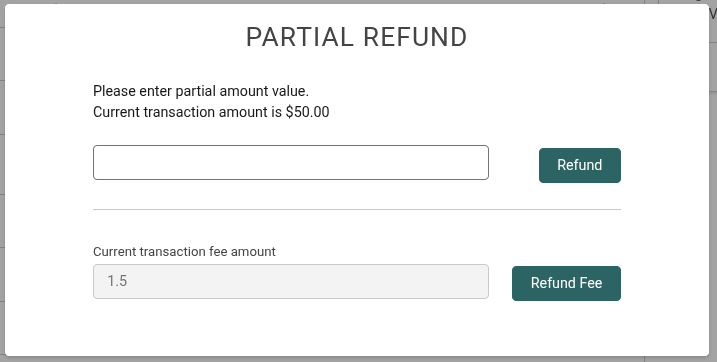Viewport: 717px width, 362px height.
Task: Click the Refund button
Action: pos(579,165)
